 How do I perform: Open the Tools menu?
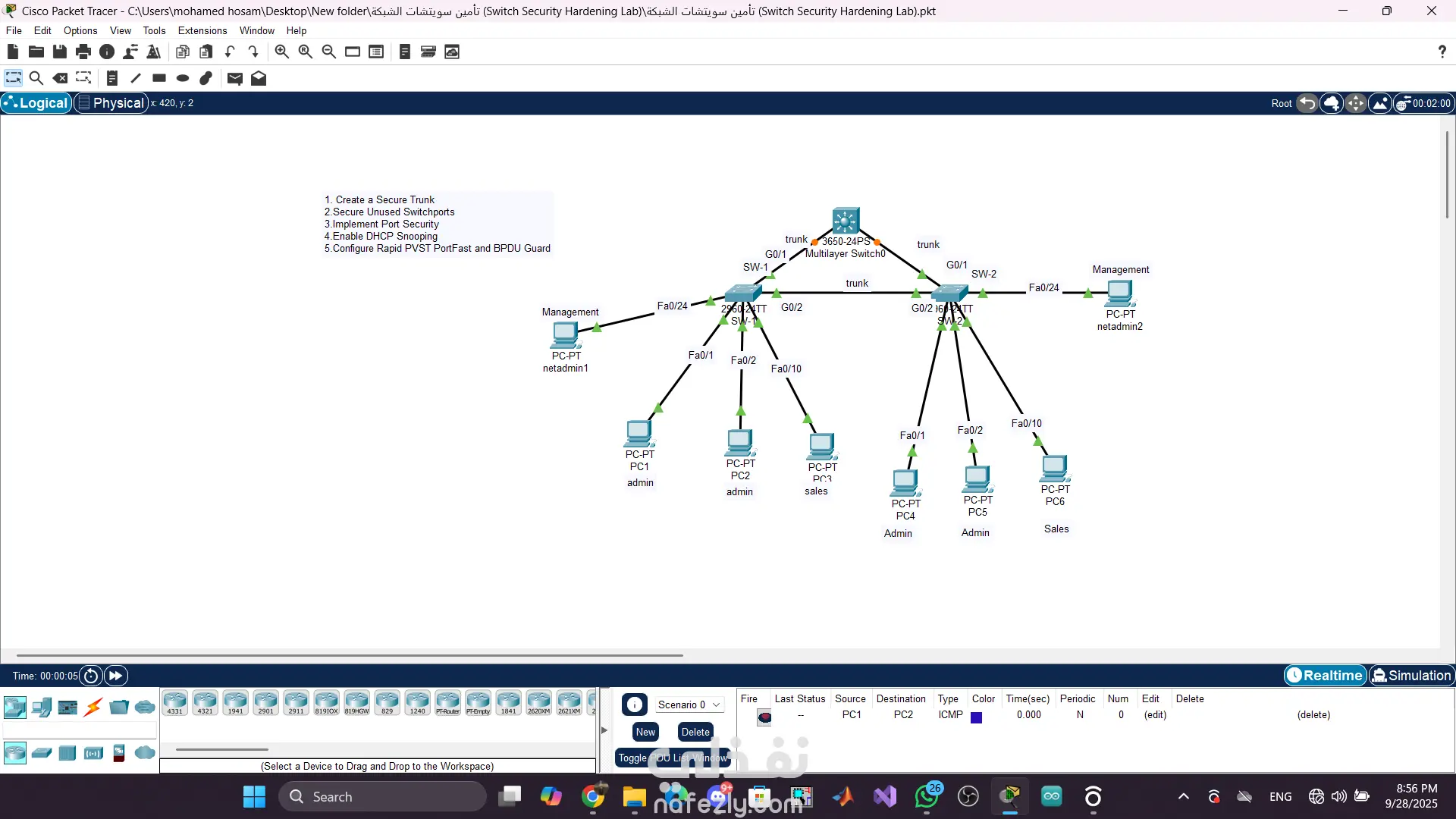click(x=154, y=30)
